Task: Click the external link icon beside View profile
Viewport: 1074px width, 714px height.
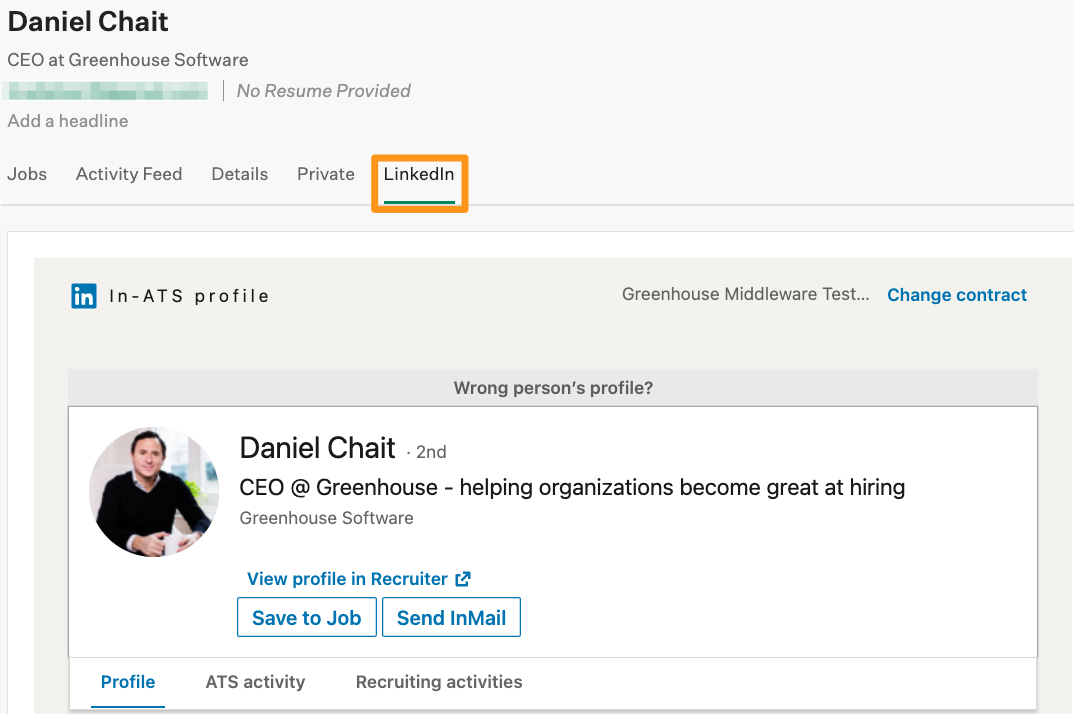Action: click(463, 579)
